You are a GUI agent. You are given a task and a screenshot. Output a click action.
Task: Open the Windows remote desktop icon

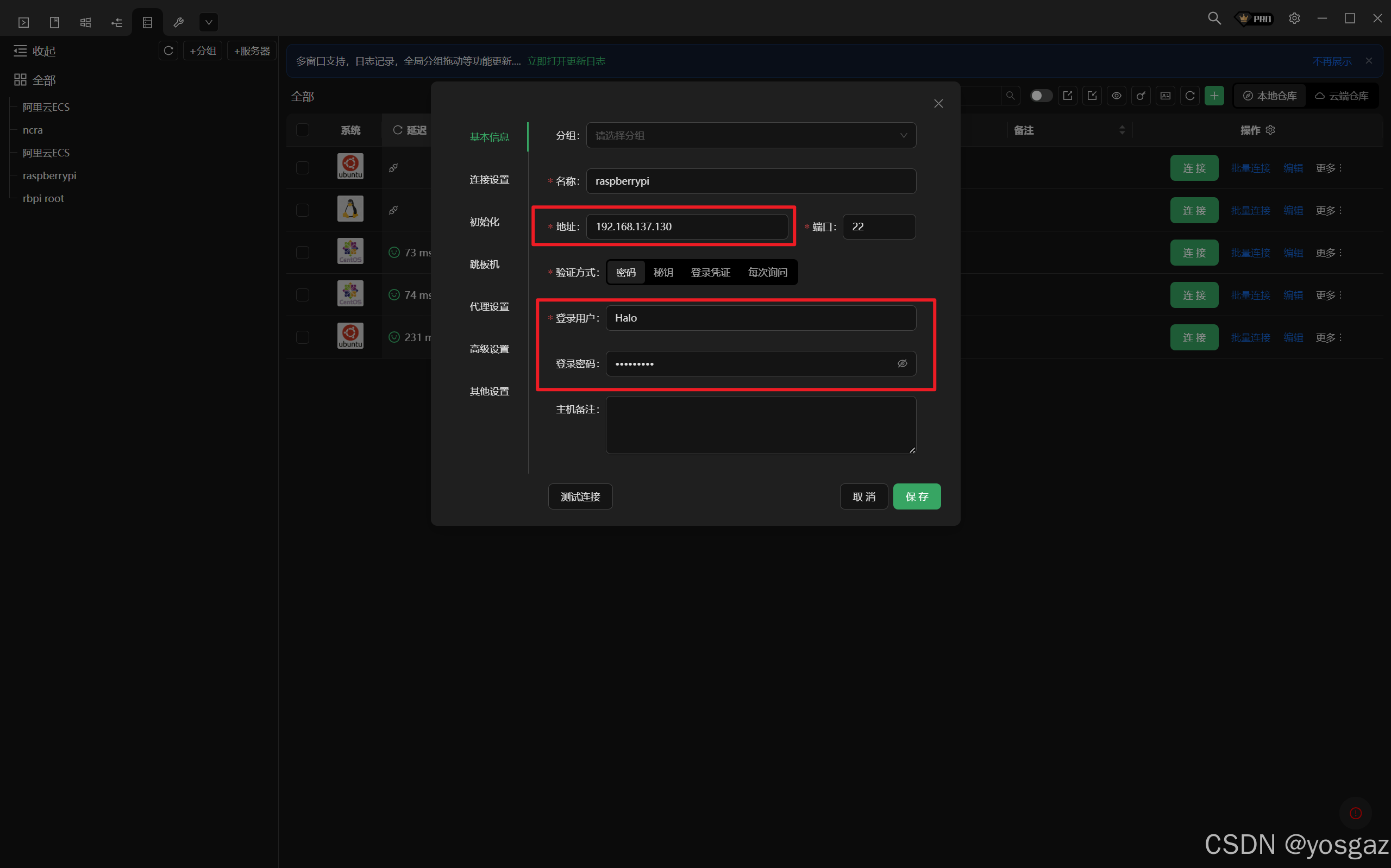point(85,22)
